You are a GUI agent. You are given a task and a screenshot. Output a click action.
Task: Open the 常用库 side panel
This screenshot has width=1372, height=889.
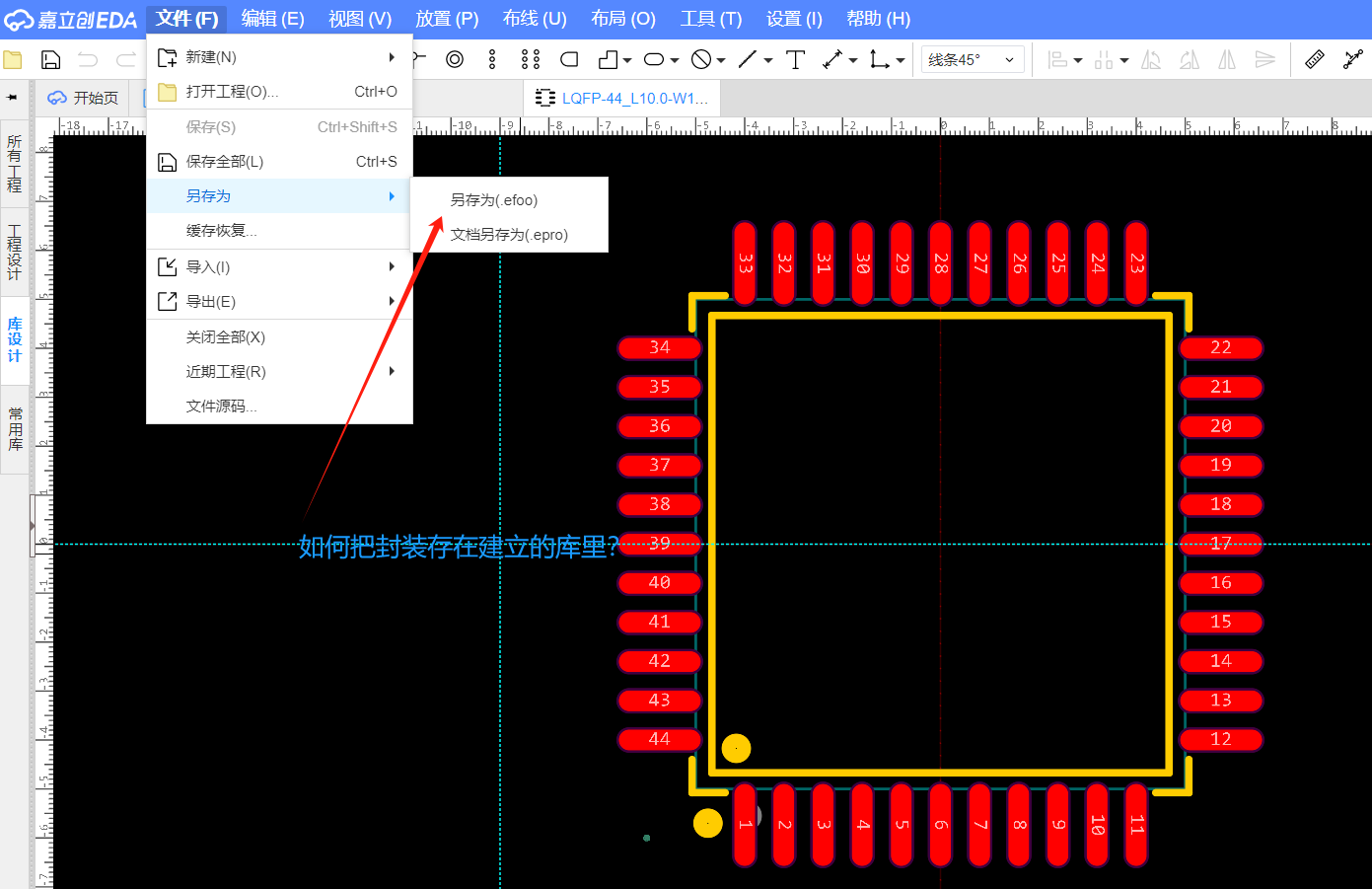[15, 429]
